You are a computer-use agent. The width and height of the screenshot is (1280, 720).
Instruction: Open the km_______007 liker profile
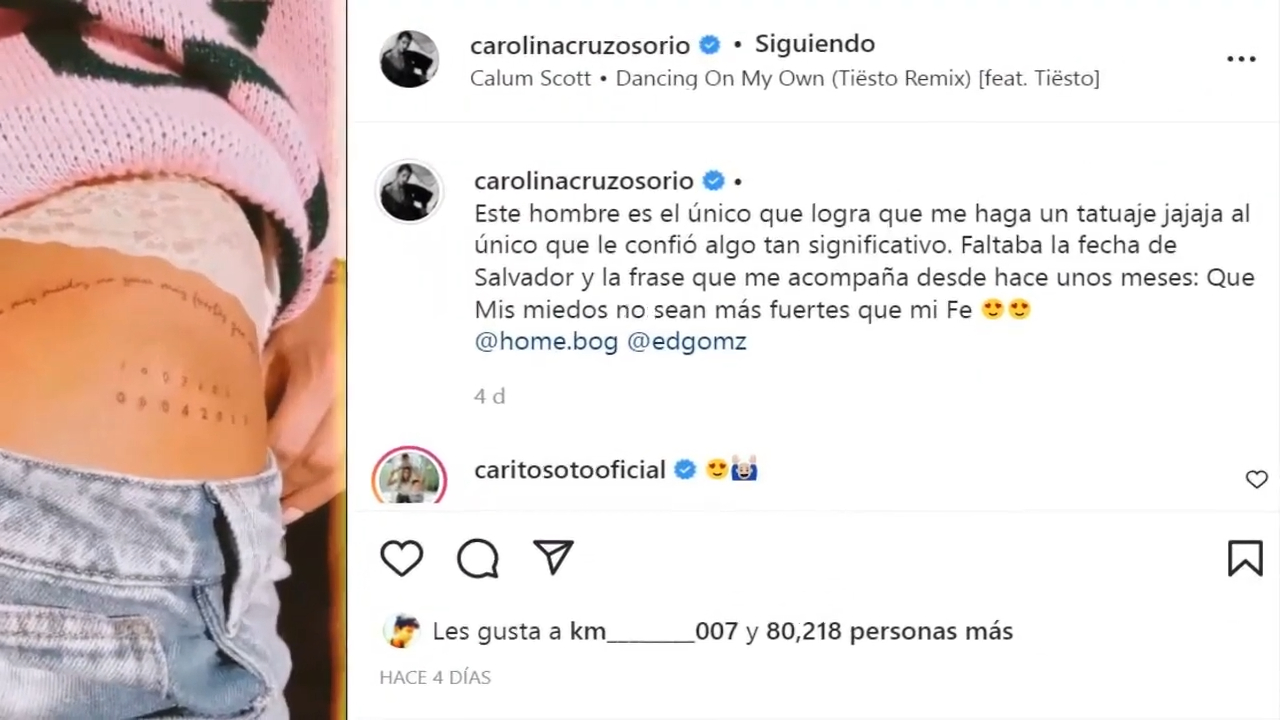[x=654, y=632]
